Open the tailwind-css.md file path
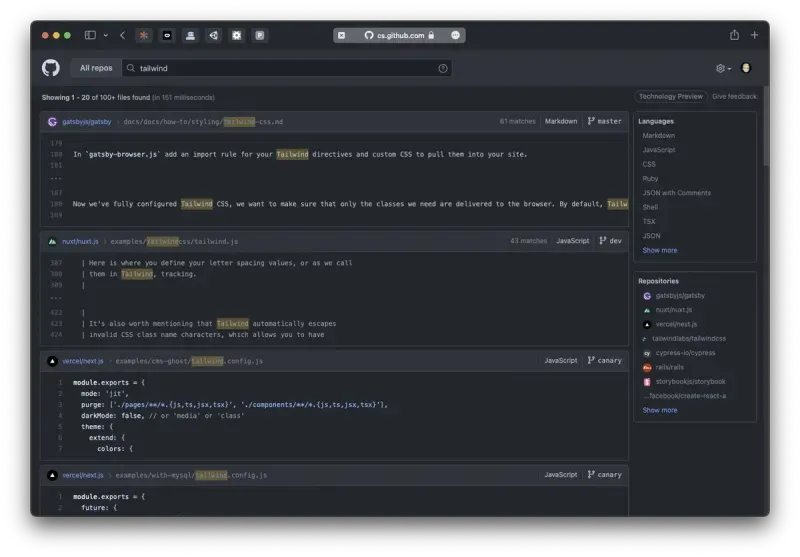 click(x=203, y=122)
